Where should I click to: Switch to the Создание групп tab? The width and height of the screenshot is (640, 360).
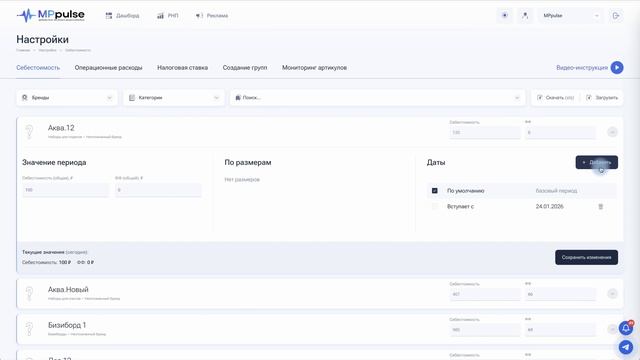(x=245, y=68)
